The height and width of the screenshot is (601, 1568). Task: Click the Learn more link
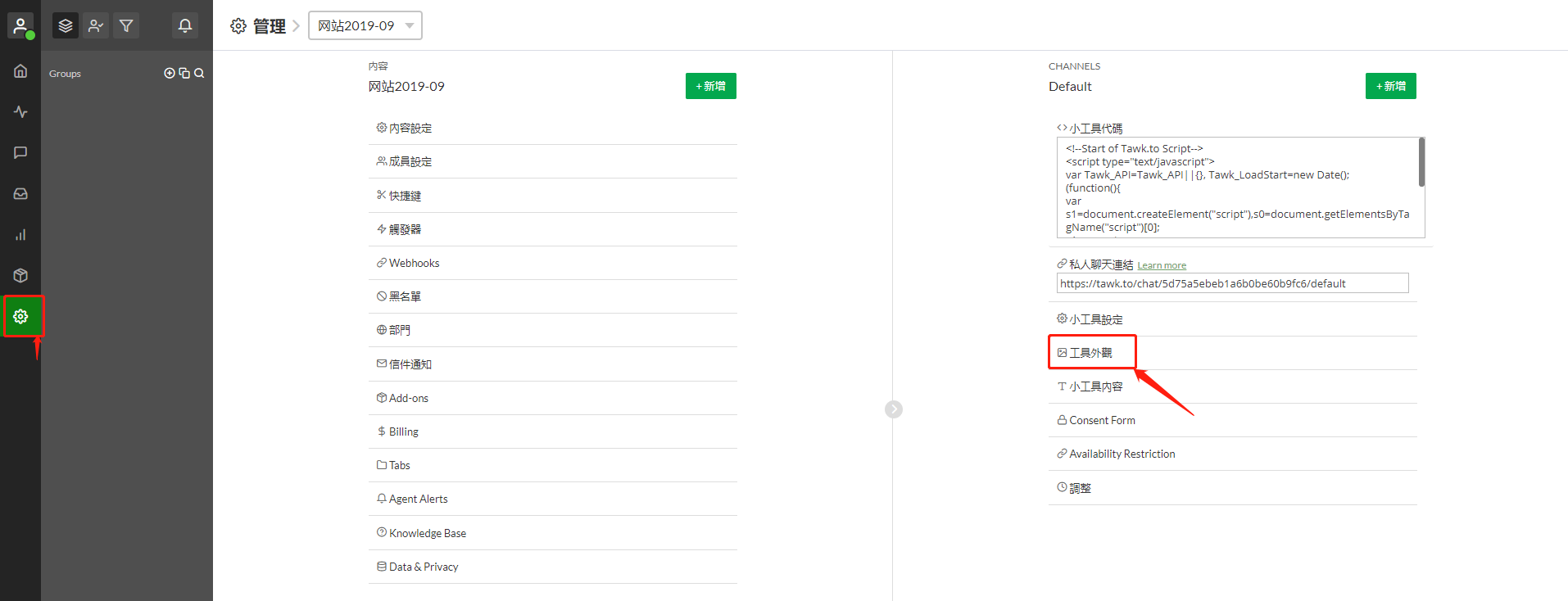1161,265
